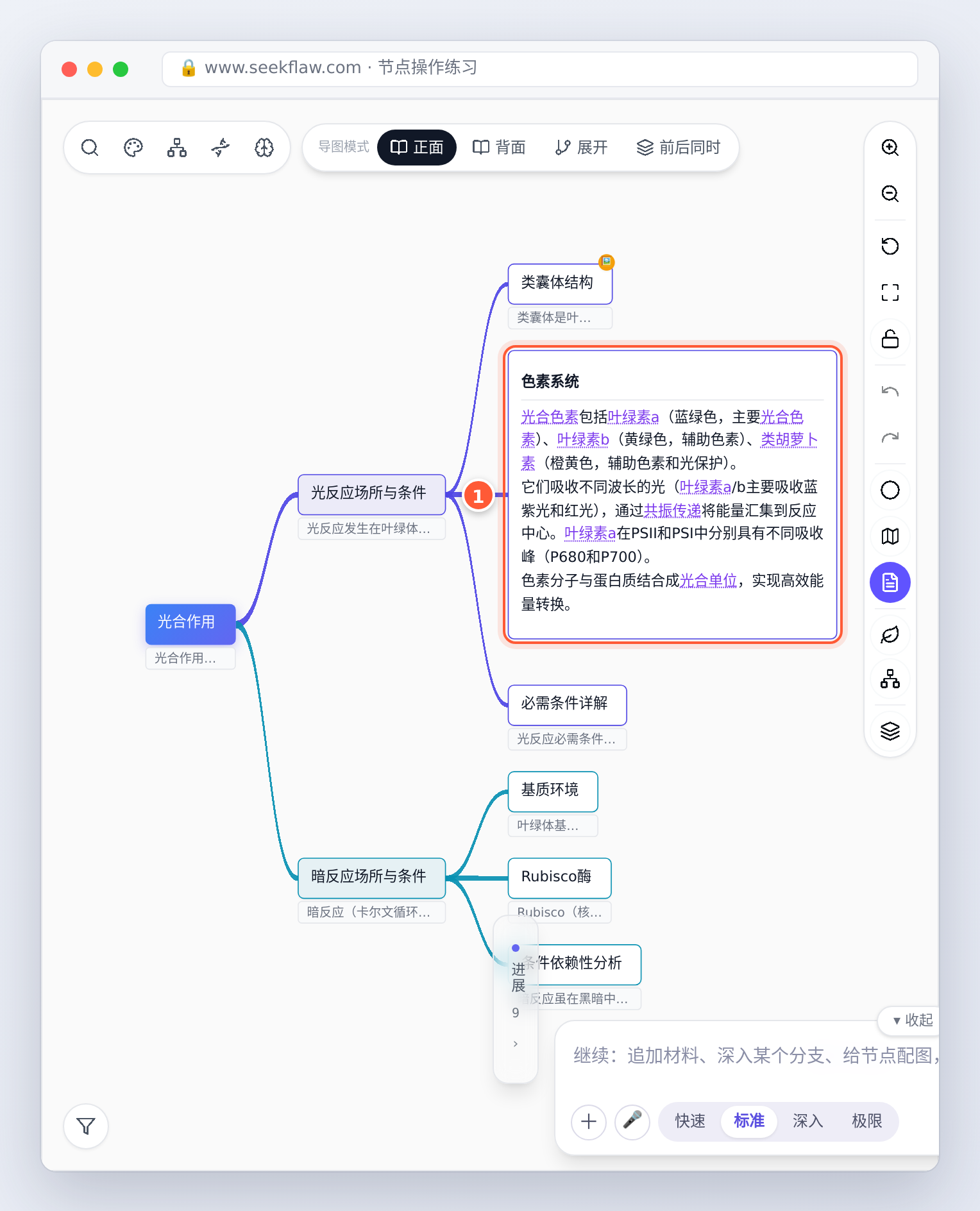Screen dimensions: 980x1211
Task: Select the 深入 depth option
Action: (808, 1121)
